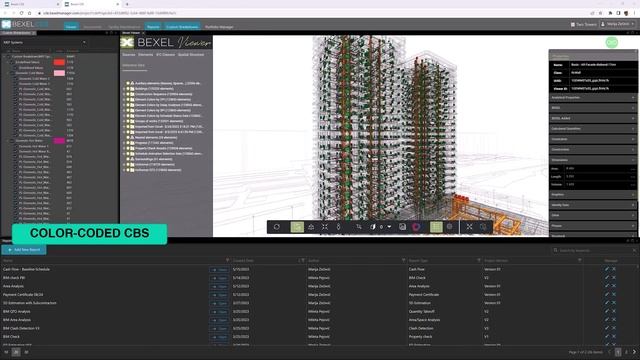This screenshot has height=360, width=640.
Task: Toggle visibility dot for Construction Sequence set
Action: [x=128, y=94]
